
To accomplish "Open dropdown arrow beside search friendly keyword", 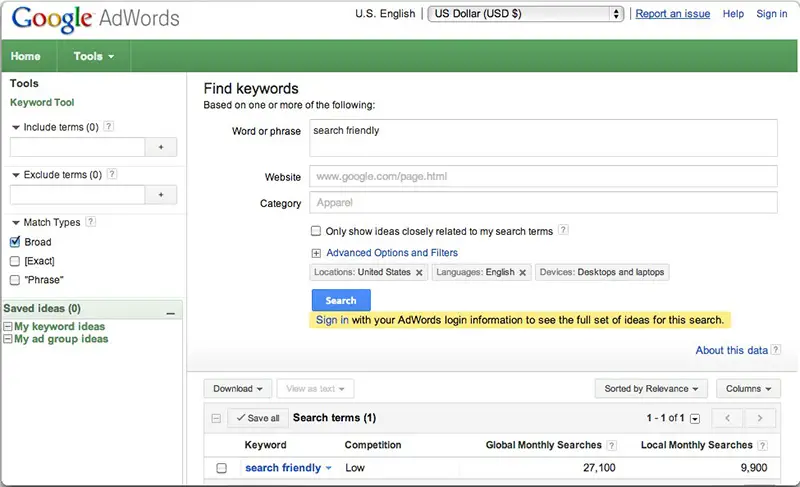I will pos(329,468).
